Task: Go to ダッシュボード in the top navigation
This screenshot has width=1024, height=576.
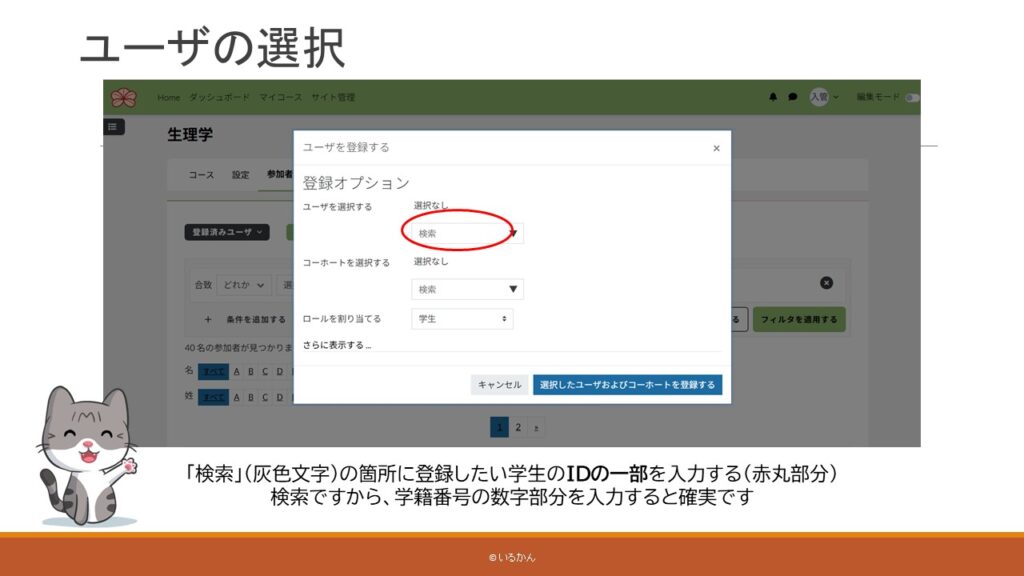Action: coord(219,97)
